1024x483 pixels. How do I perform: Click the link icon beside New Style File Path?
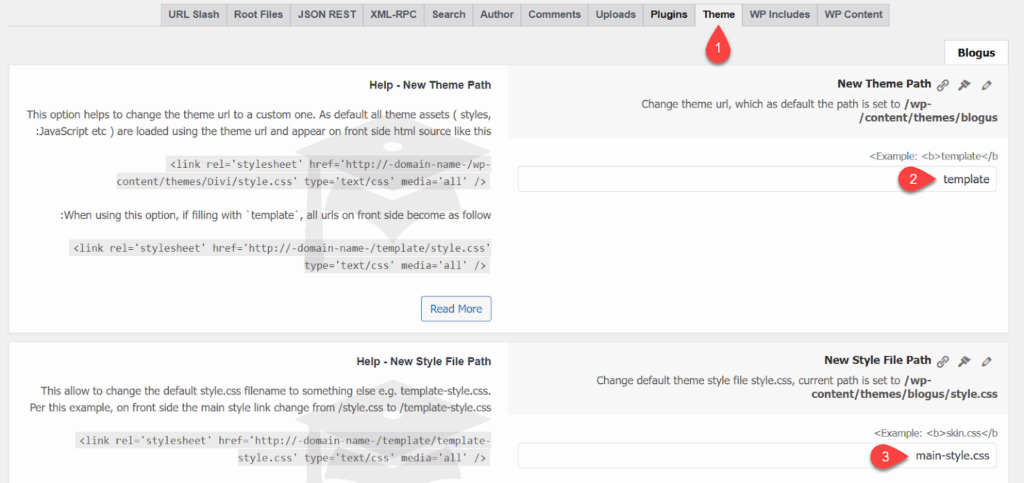943,361
